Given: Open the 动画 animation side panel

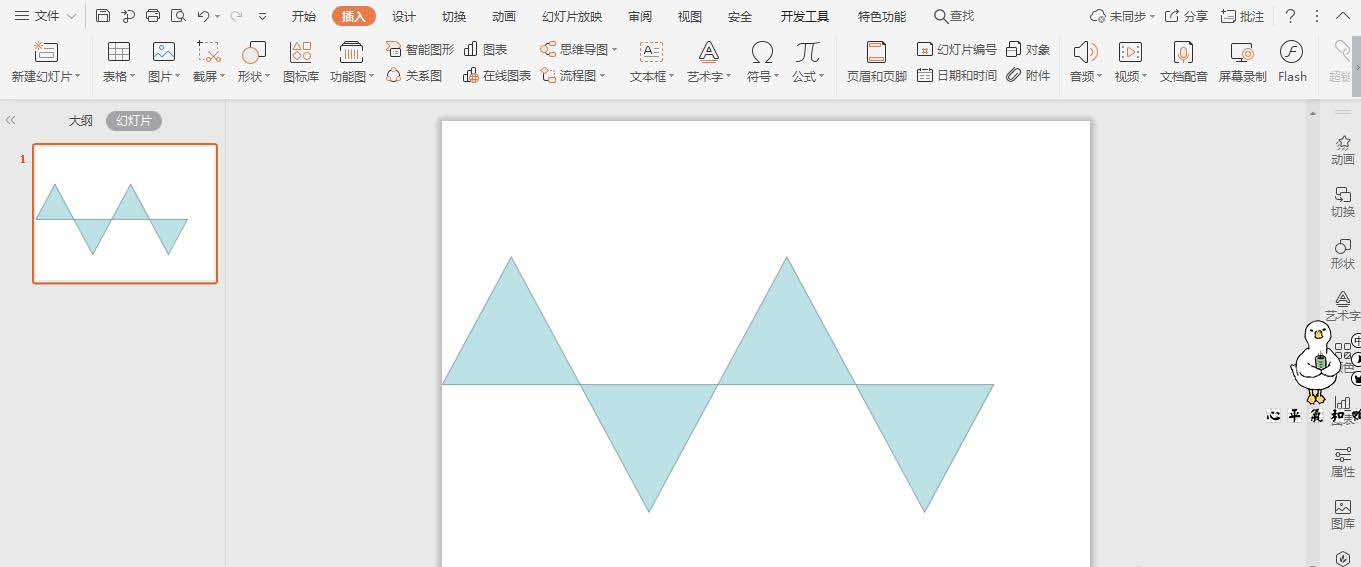Looking at the screenshot, I should (x=1343, y=151).
